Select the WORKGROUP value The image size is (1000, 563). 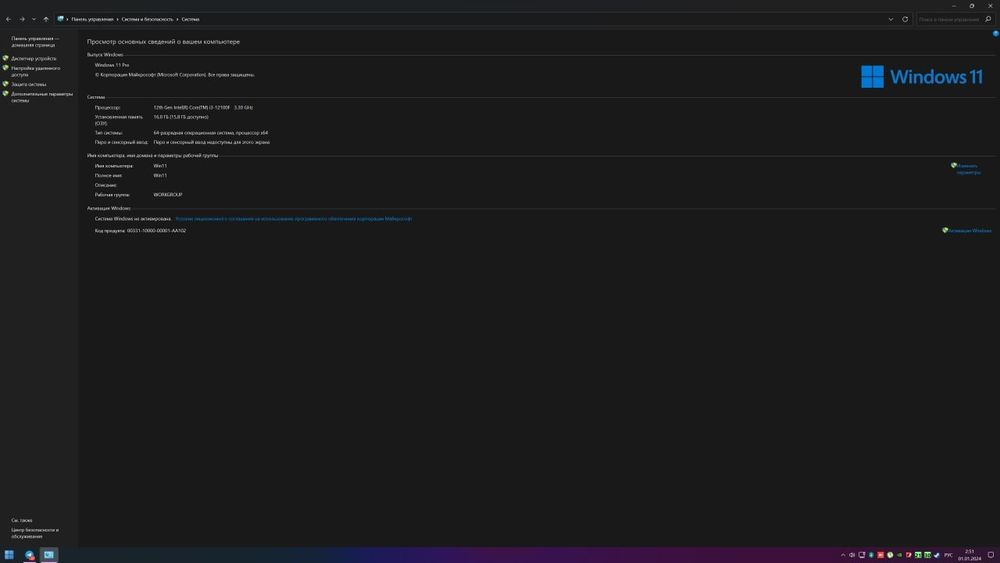tap(168, 194)
